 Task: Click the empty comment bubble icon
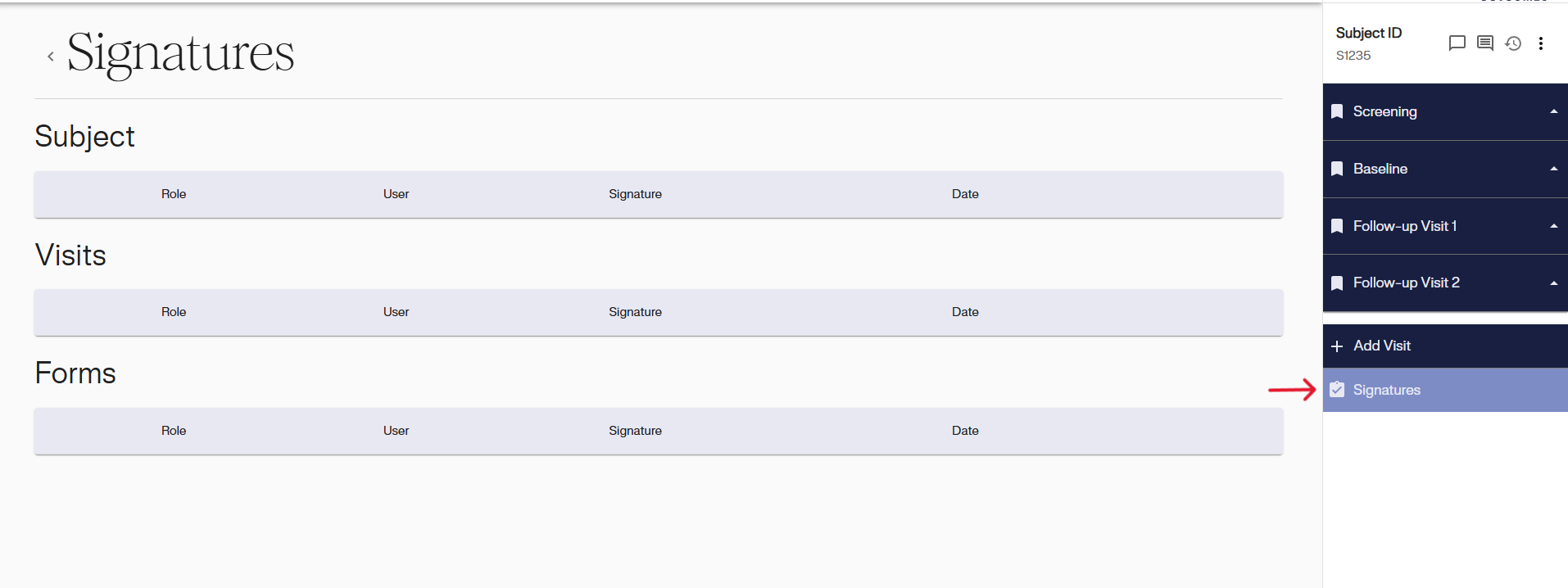1457,43
